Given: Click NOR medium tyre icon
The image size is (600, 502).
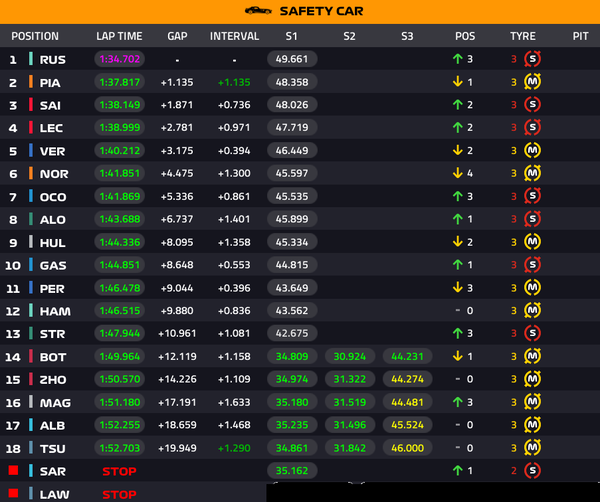Looking at the screenshot, I should tap(532, 173).
